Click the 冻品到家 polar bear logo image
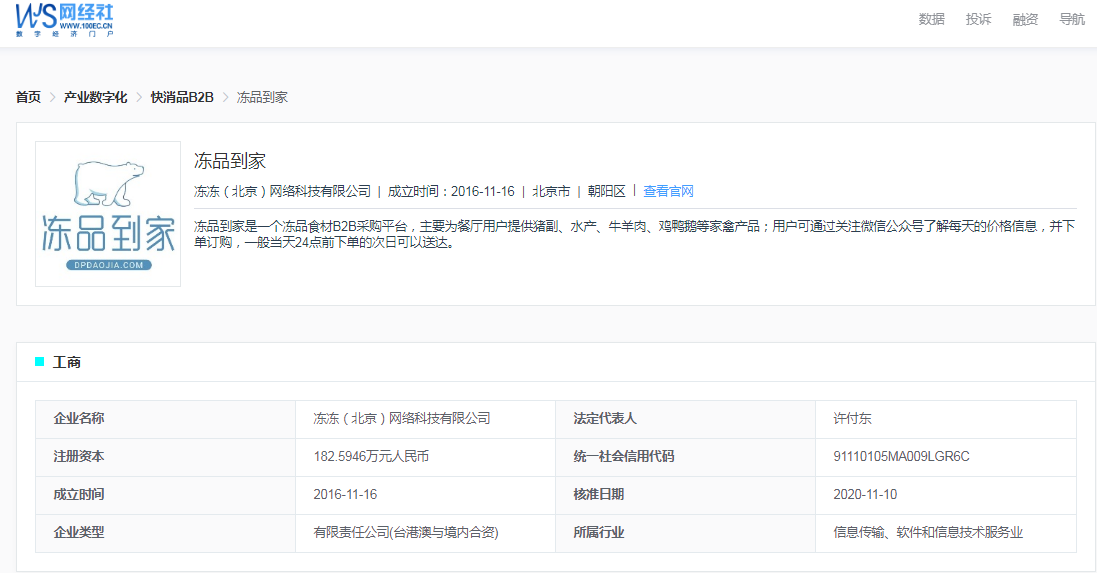Image resolution: width=1097 pixels, height=573 pixels. (x=108, y=214)
